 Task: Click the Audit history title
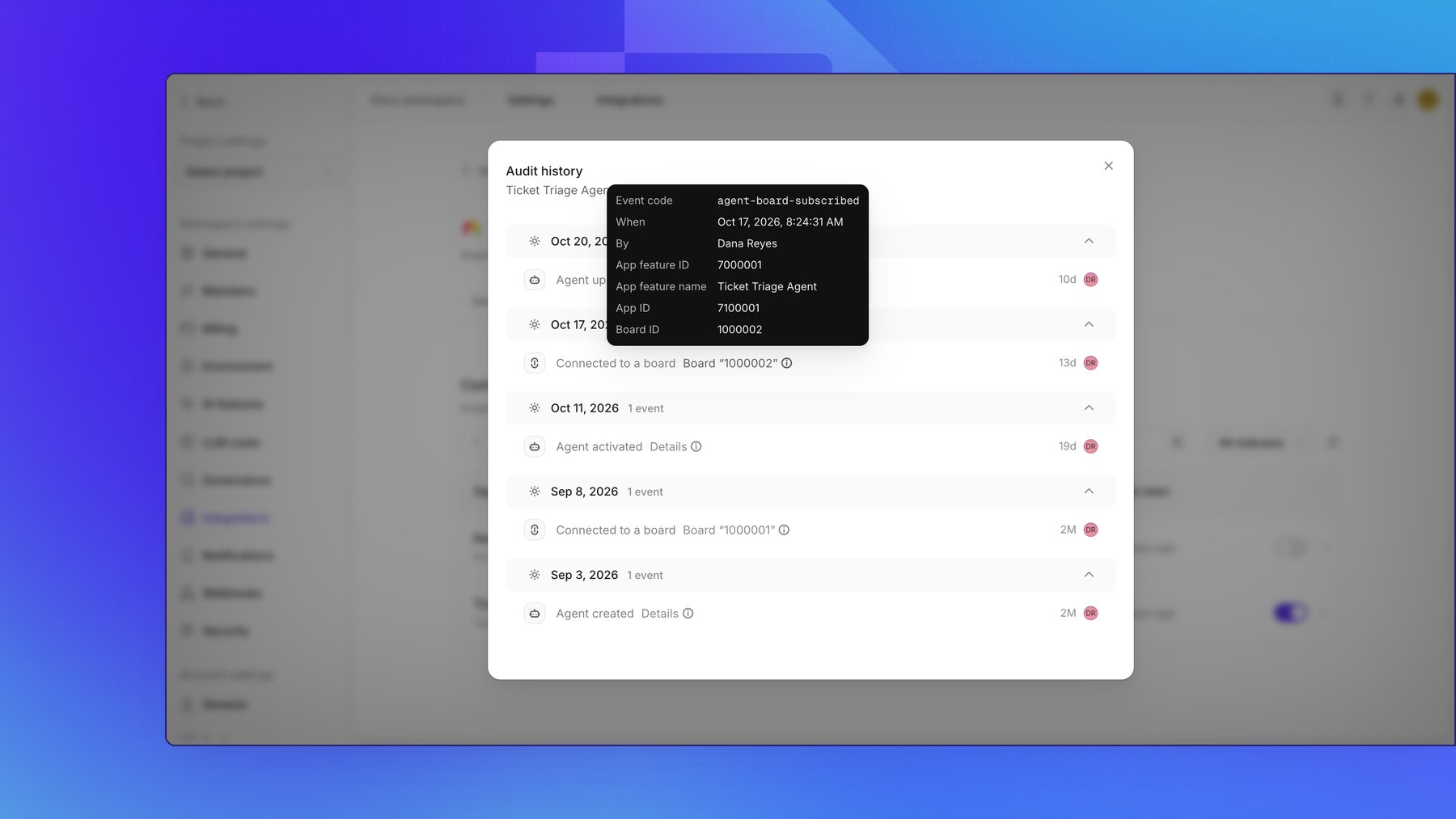click(x=544, y=171)
